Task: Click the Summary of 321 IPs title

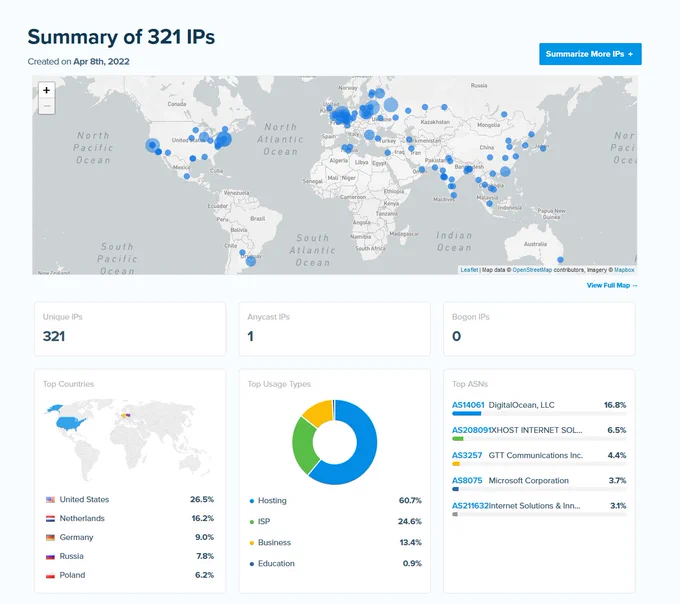Action: (121, 37)
